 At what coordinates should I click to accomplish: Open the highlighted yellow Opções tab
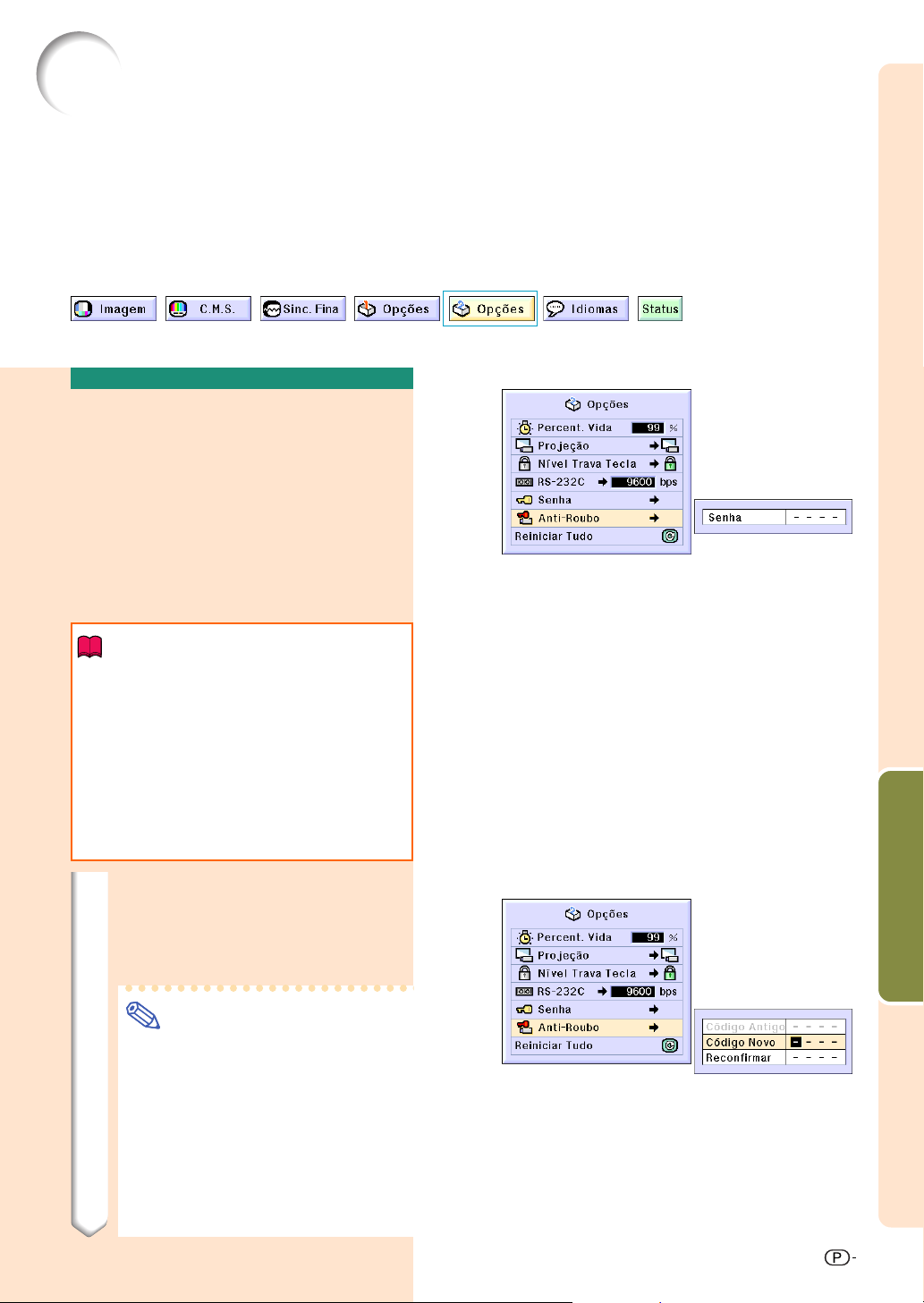tap(490, 309)
